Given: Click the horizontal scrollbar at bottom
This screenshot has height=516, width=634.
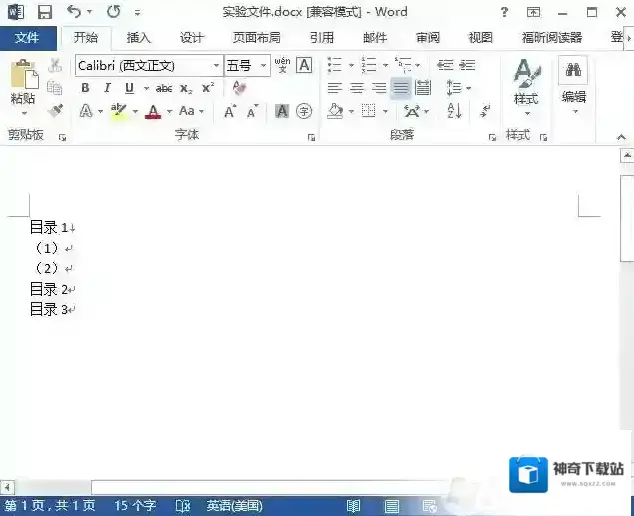Looking at the screenshot, I should click(x=250, y=486).
